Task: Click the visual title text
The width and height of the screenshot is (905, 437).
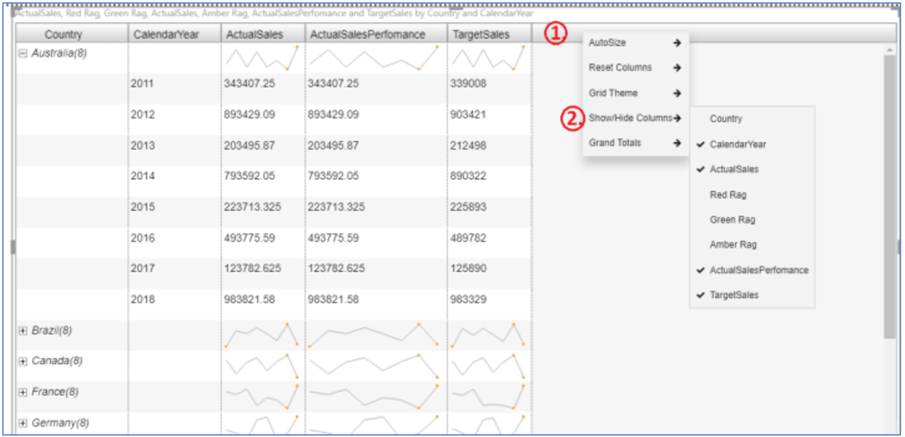Action: click(274, 13)
